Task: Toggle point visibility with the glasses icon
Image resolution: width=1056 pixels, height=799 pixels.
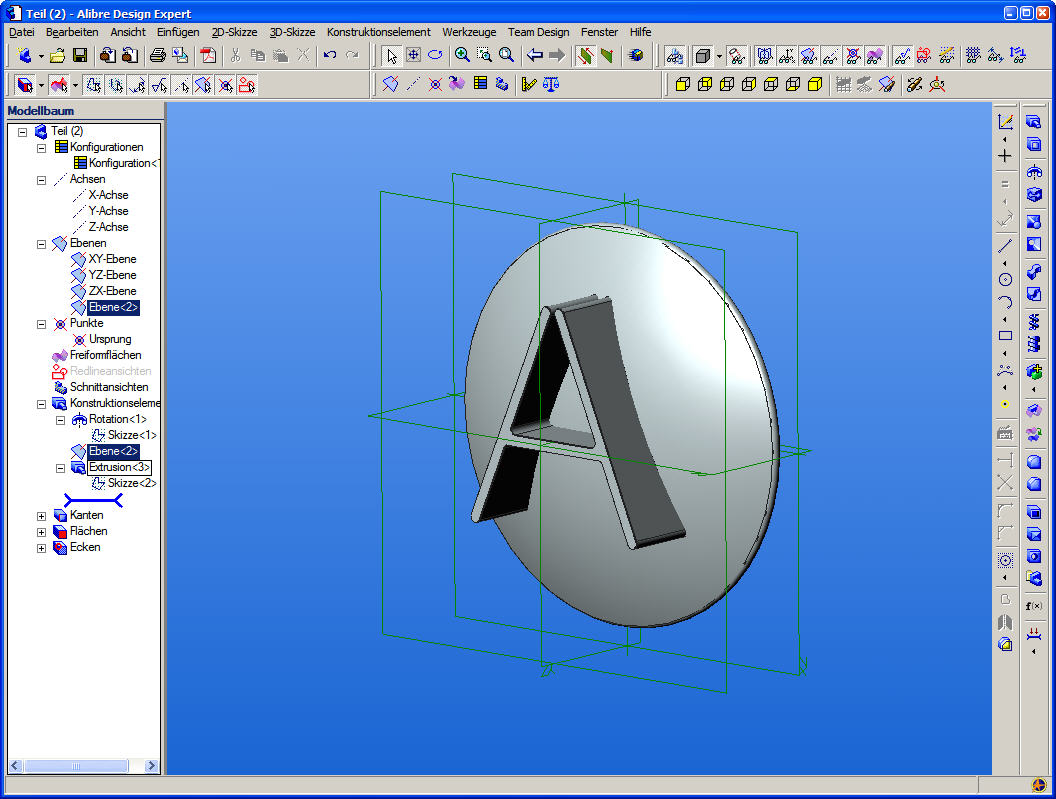Action: (853, 55)
